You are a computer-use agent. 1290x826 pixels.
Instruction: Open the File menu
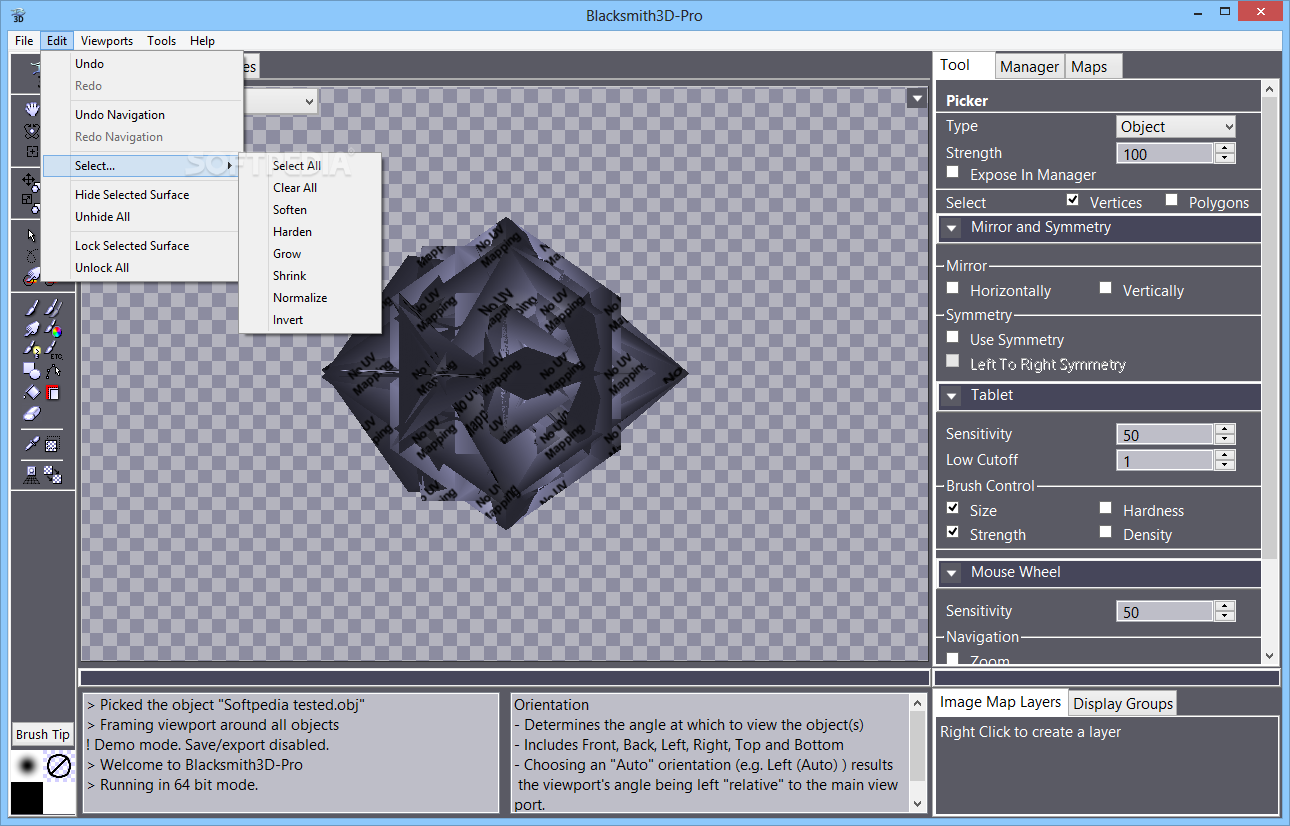tap(24, 41)
